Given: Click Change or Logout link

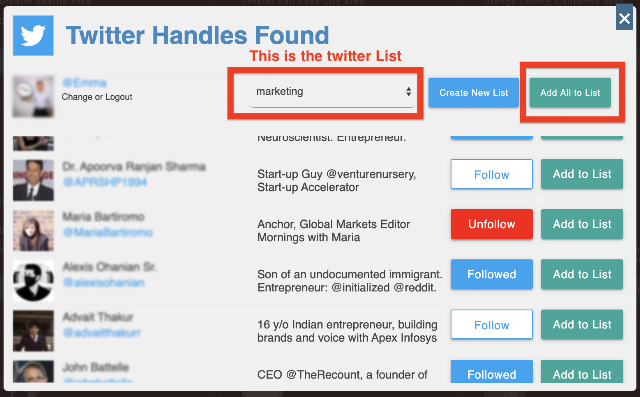Looking at the screenshot, I should pyautogui.click(x=97, y=97).
